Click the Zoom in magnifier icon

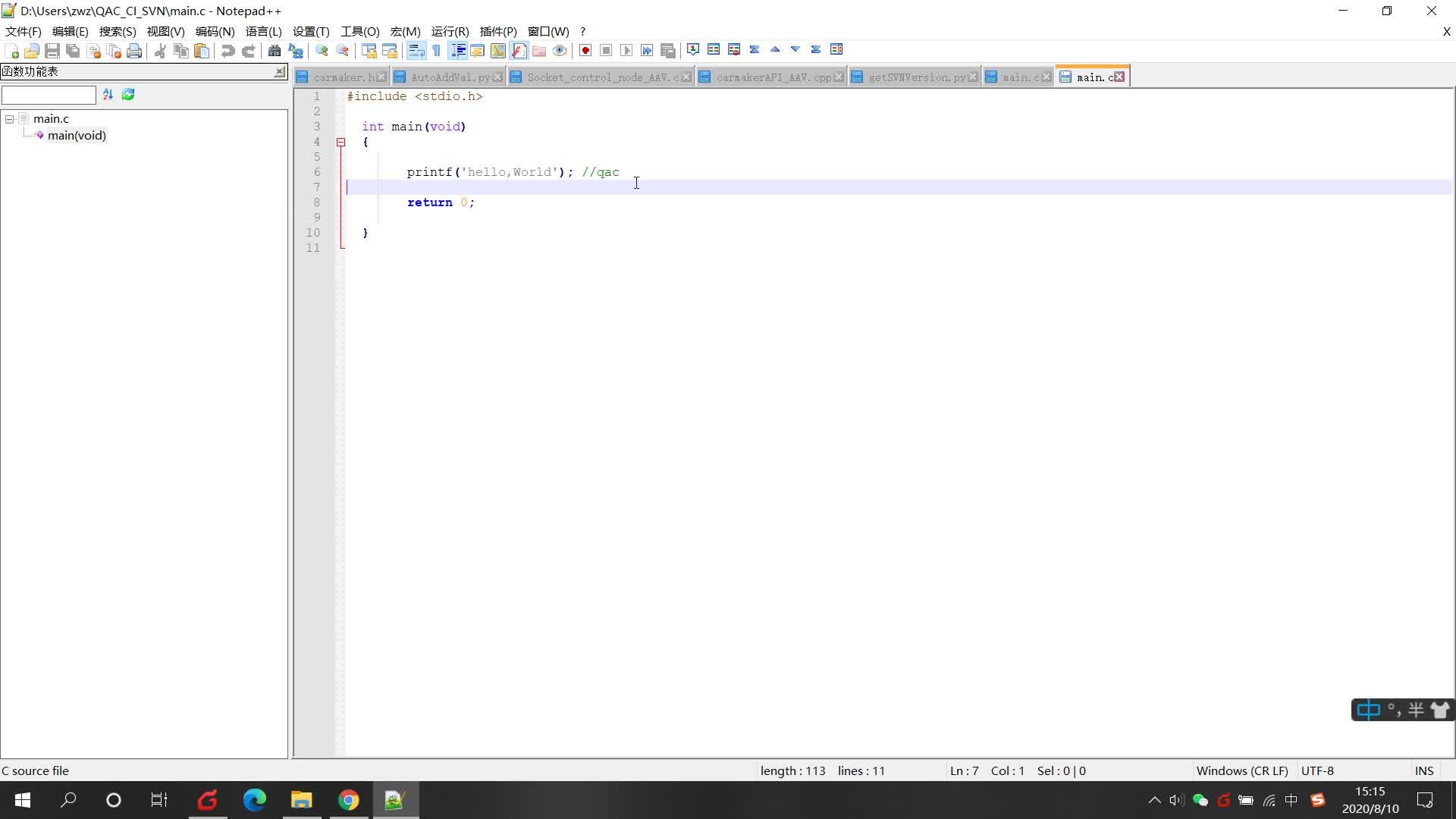click(322, 51)
